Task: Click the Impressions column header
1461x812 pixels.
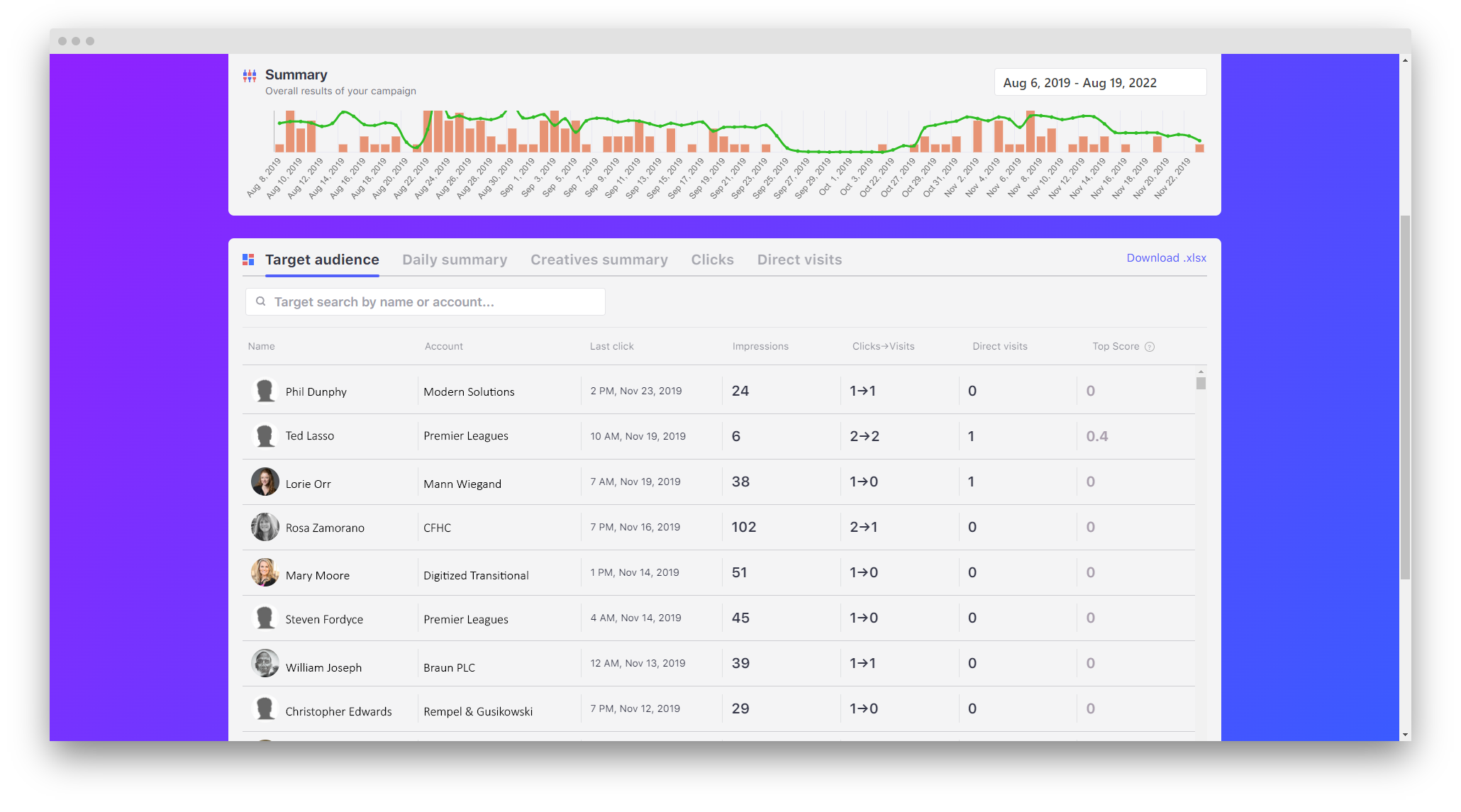Action: tap(760, 347)
